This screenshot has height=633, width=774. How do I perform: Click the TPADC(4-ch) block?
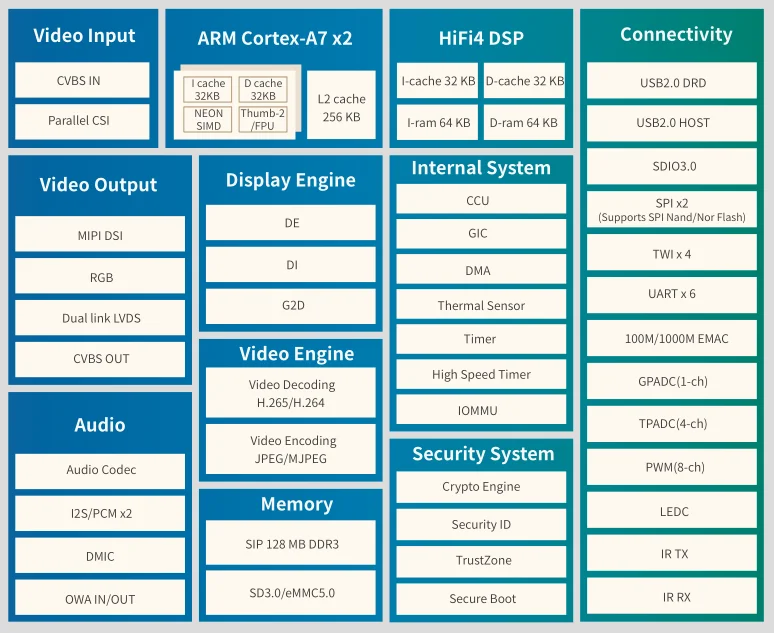click(x=672, y=424)
